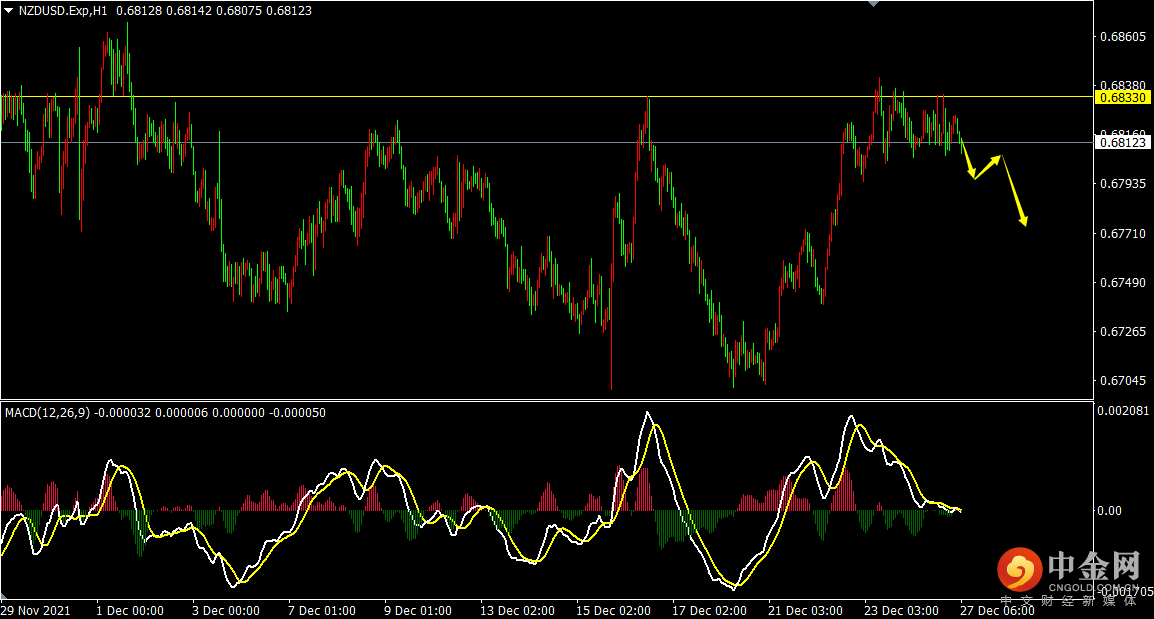Click the chart shift triangle at top edge
1154x619 pixels.
pos(873,5)
